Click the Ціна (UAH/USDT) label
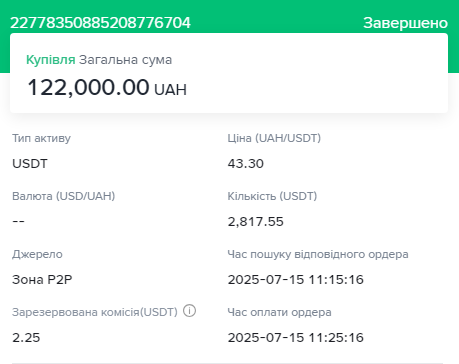Image resolution: width=459 pixels, height=364 pixels. pos(274,138)
